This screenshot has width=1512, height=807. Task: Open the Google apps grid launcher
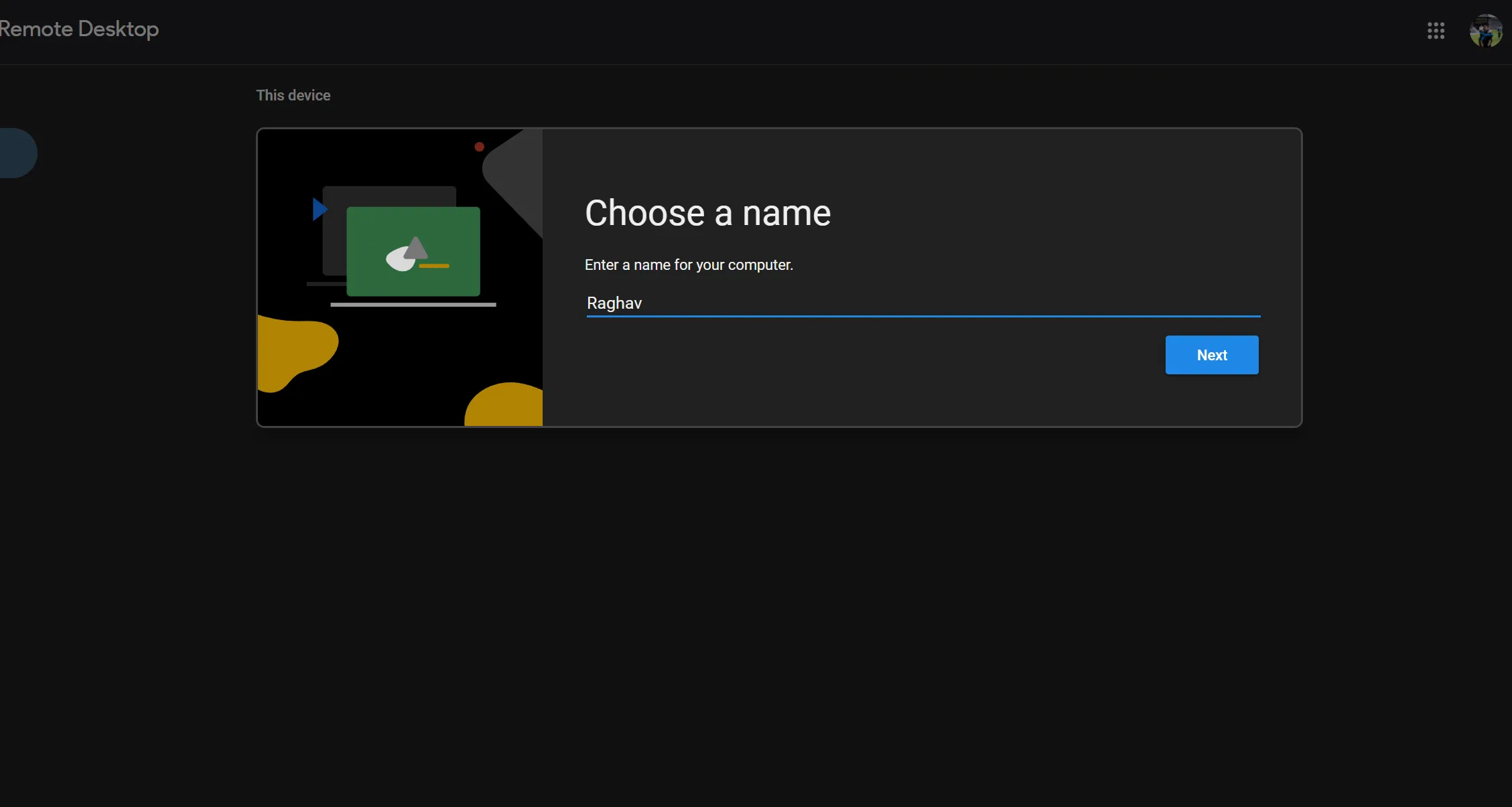coord(1436,30)
